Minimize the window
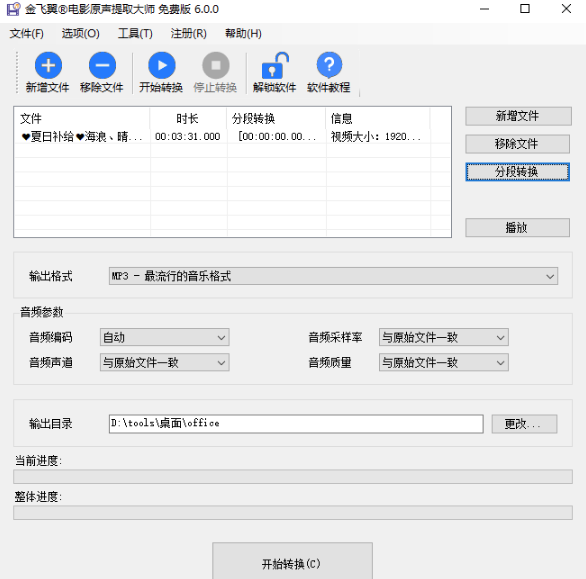Image resolution: width=586 pixels, height=579 pixels. [x=484, y=9]
